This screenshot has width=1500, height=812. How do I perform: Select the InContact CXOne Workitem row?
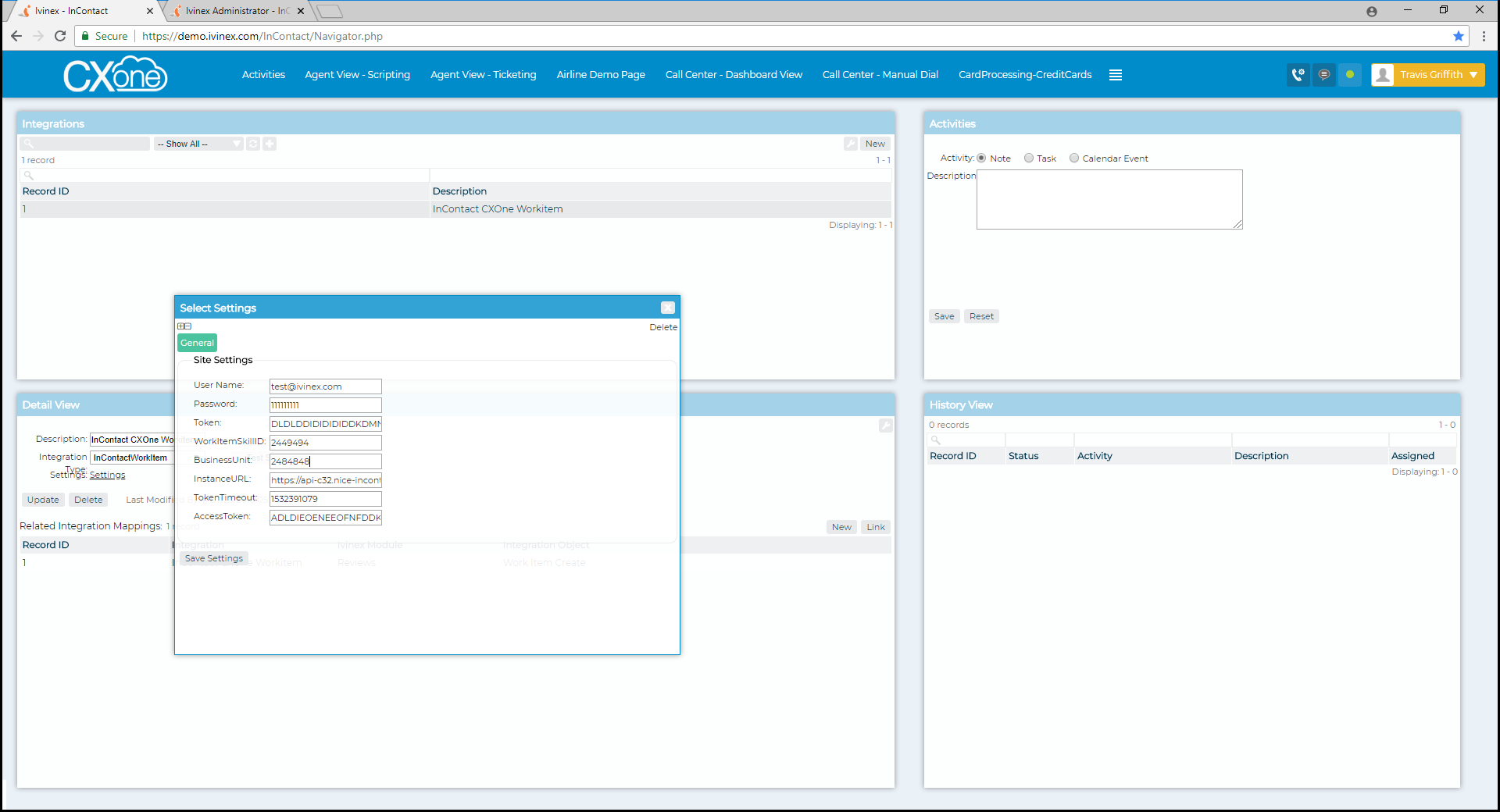455,209
